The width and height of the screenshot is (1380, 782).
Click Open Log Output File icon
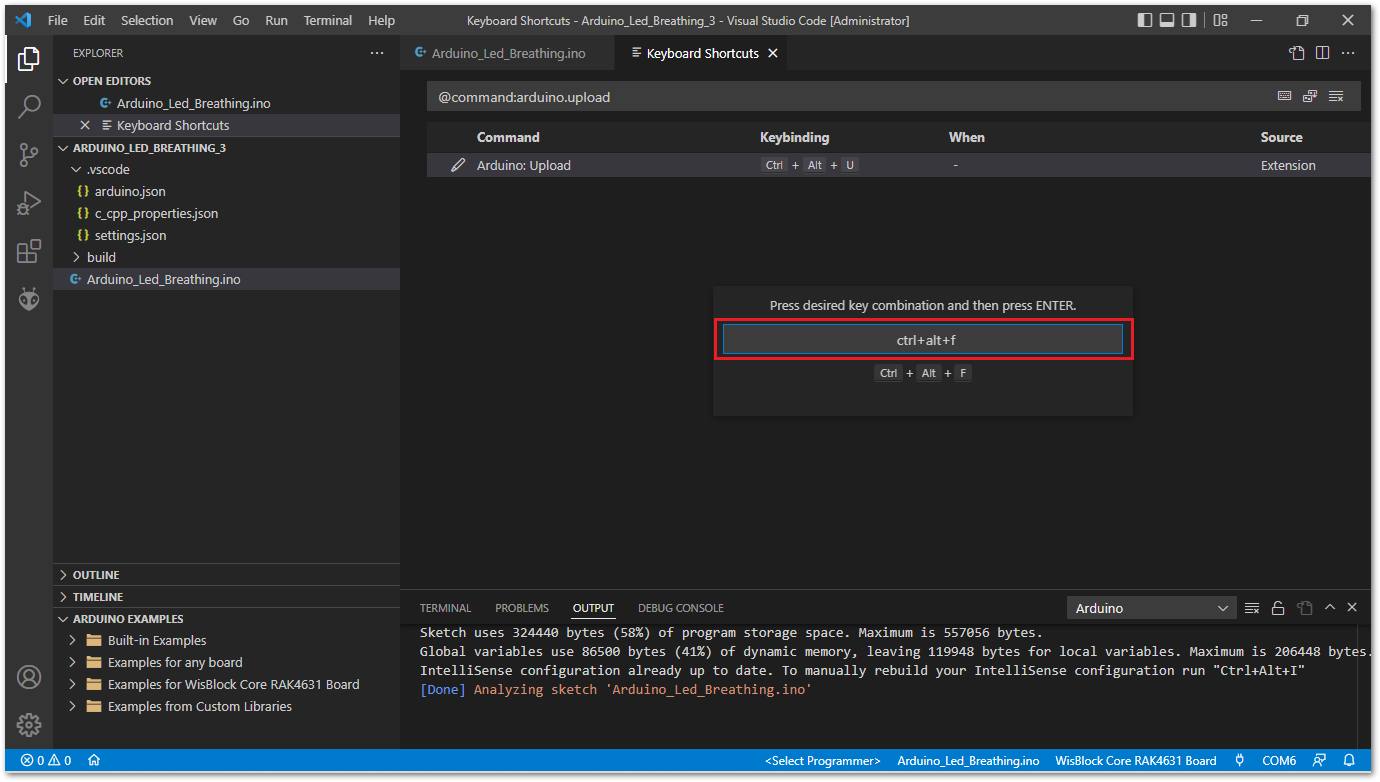coord(1304,608)
